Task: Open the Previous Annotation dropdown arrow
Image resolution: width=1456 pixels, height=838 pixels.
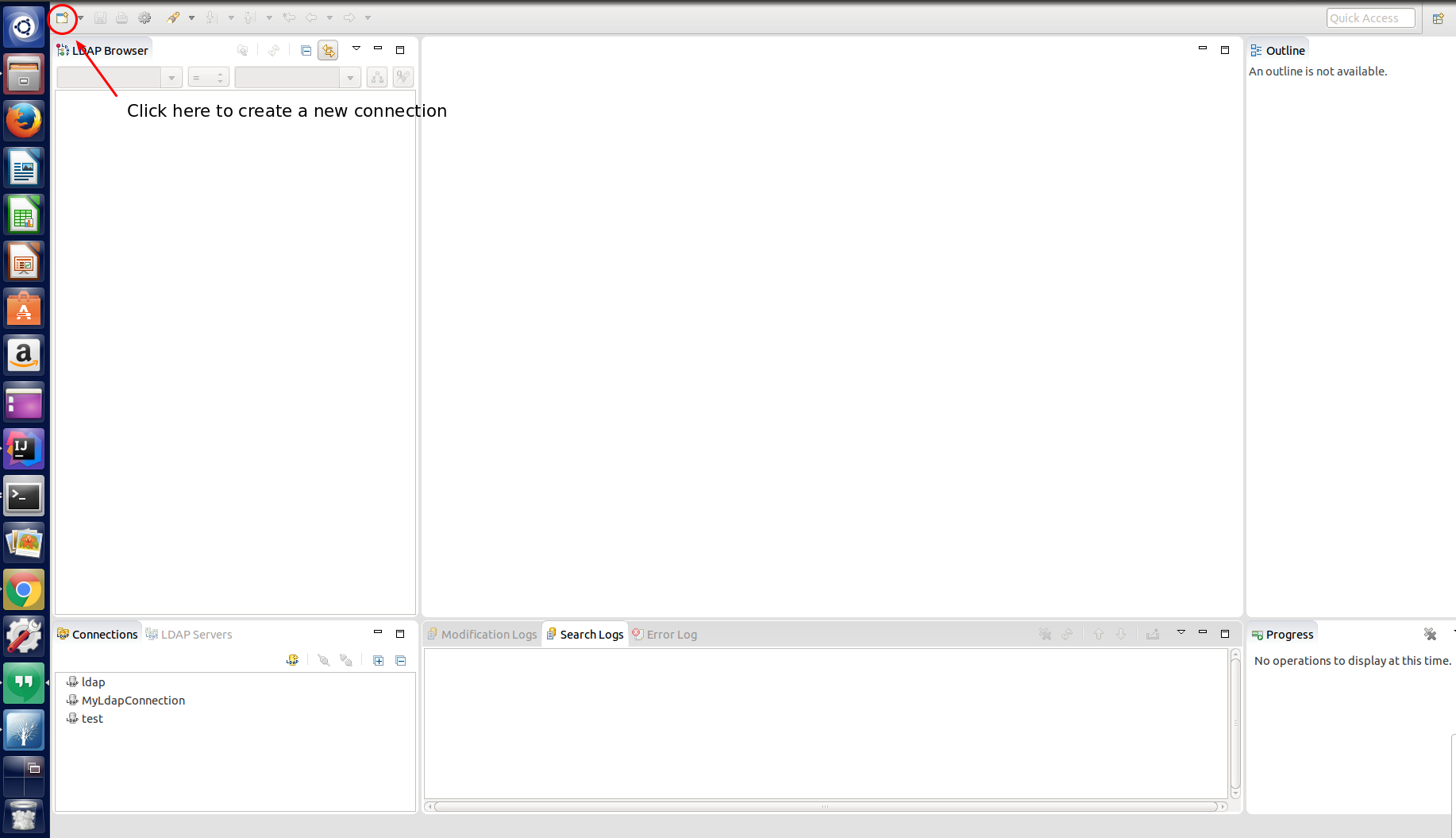Action: (269, 17)
